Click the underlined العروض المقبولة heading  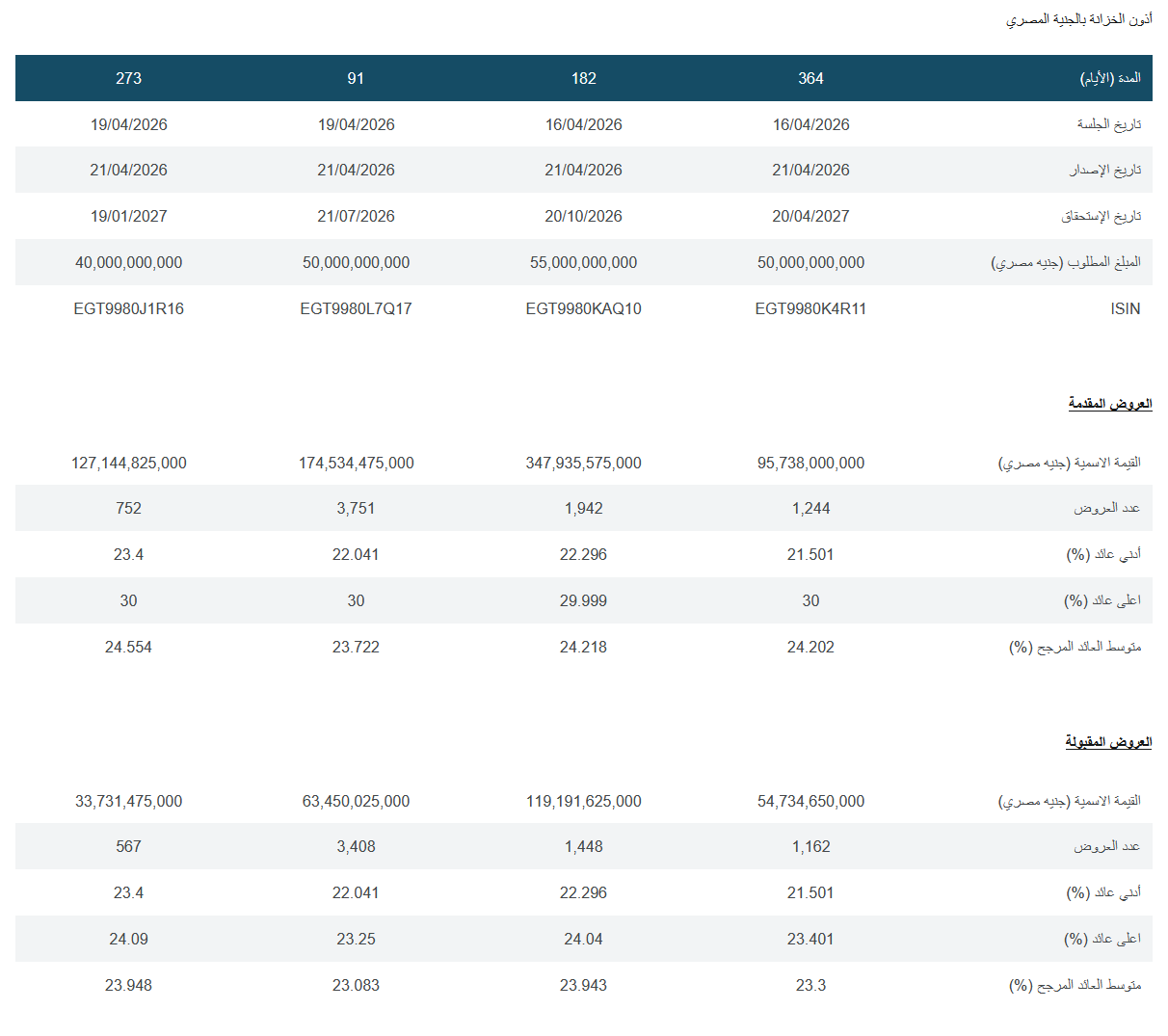click(x=1108, y=742)
